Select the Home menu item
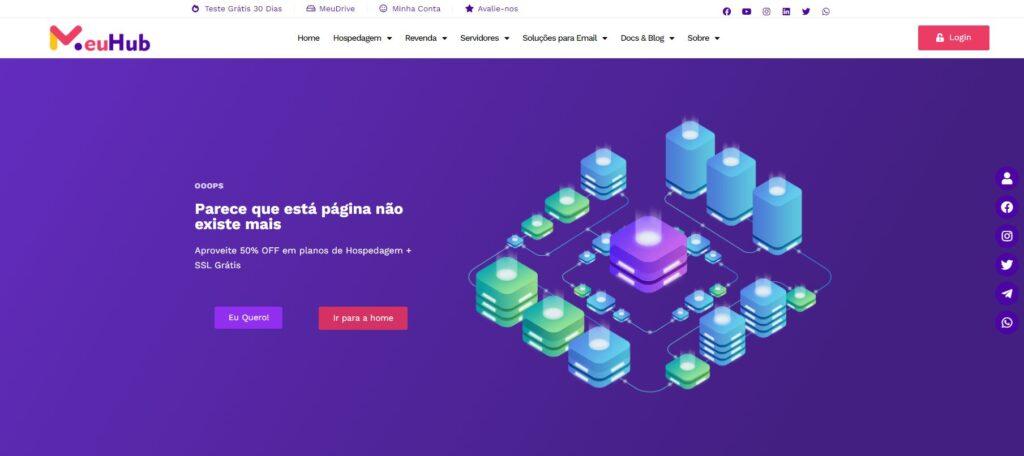 pyautogui.click(x=308, y=38)
